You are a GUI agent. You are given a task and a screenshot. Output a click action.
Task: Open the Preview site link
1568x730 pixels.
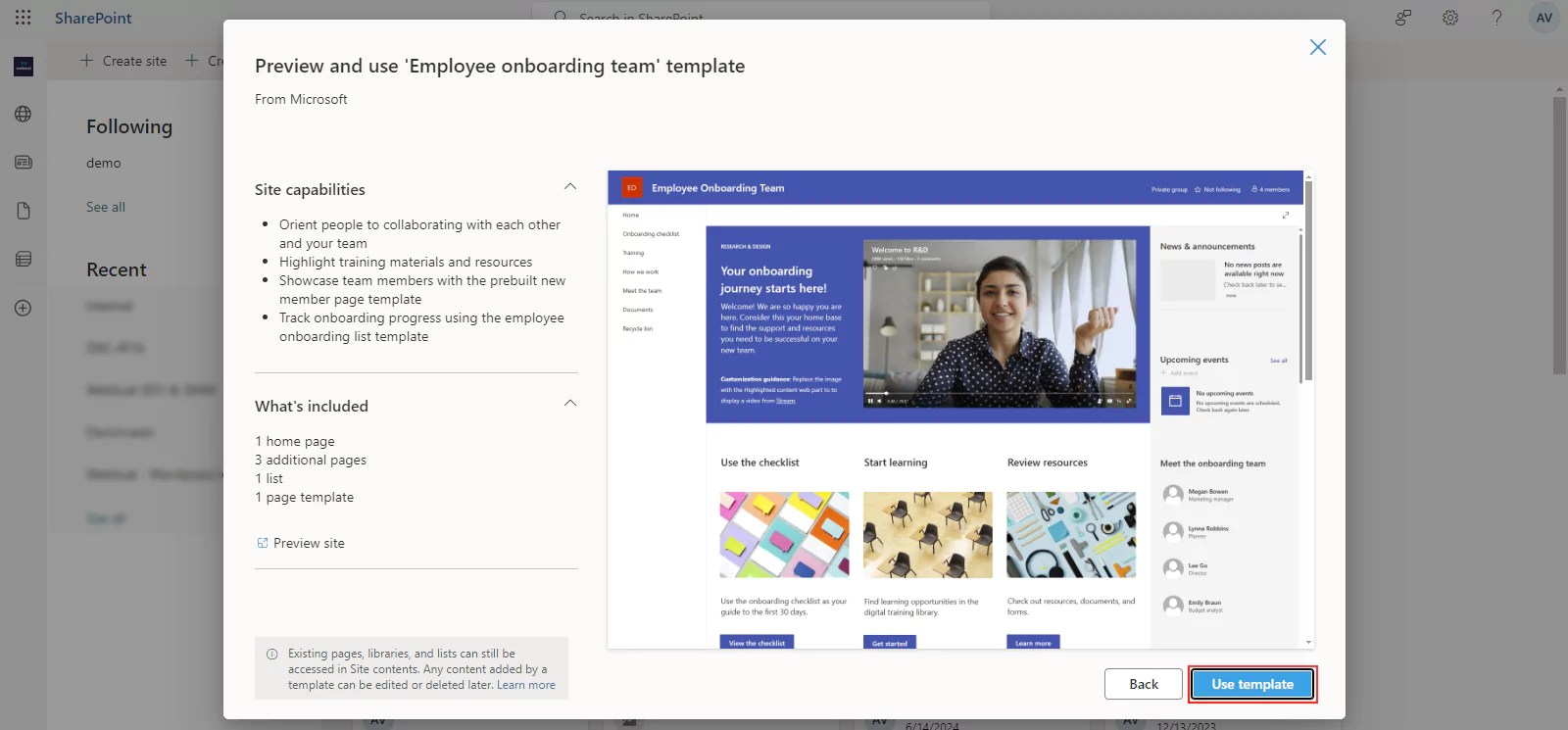pos(309,543)
